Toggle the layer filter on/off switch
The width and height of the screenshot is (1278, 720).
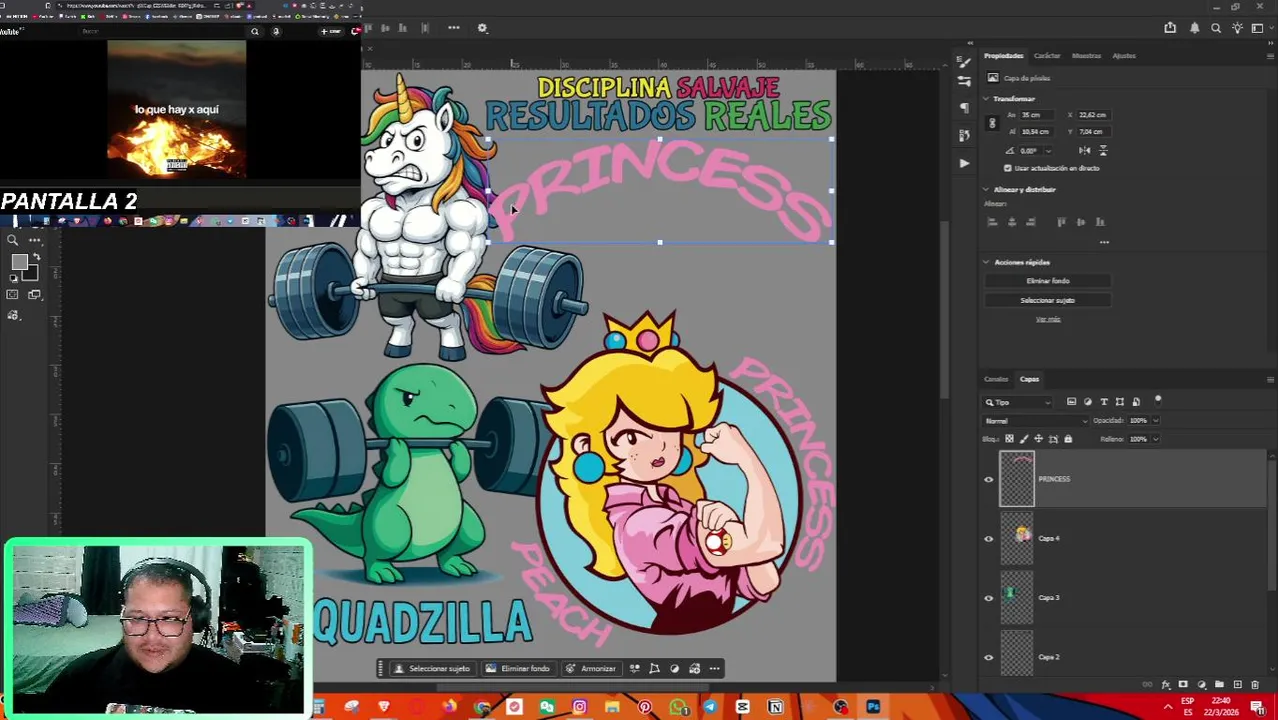tap(1158, 400)
